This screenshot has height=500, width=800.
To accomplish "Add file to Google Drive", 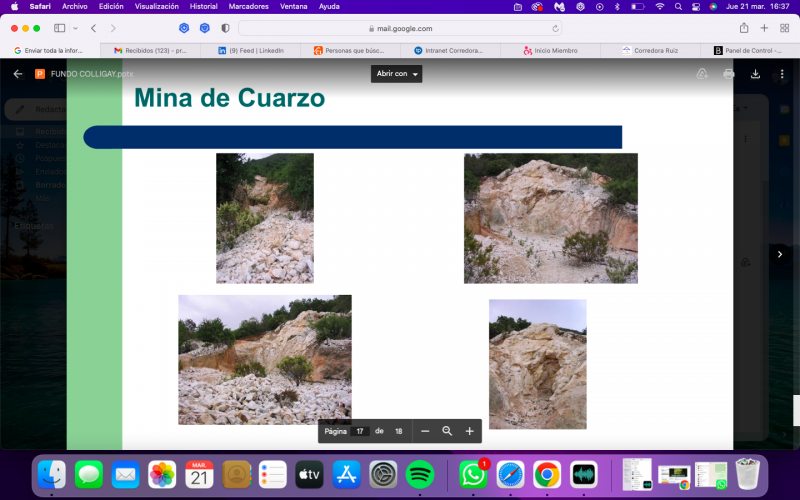I will [702, 74].
